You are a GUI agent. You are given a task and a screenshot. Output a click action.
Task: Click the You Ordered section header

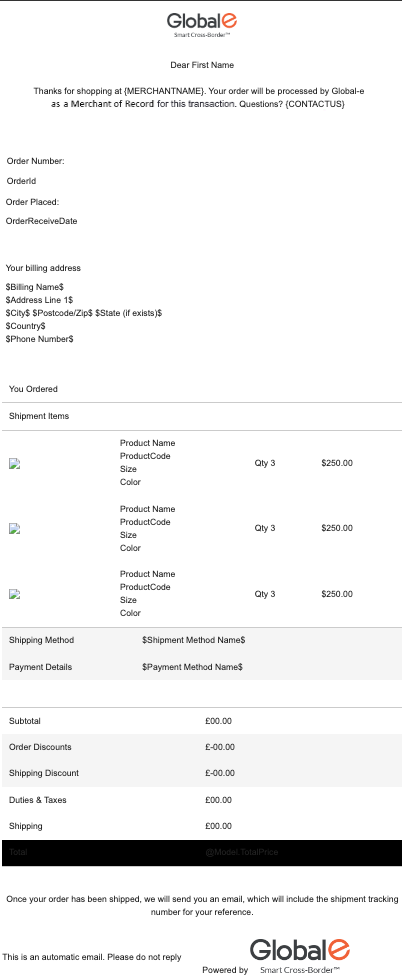click(x=33, y=389)
